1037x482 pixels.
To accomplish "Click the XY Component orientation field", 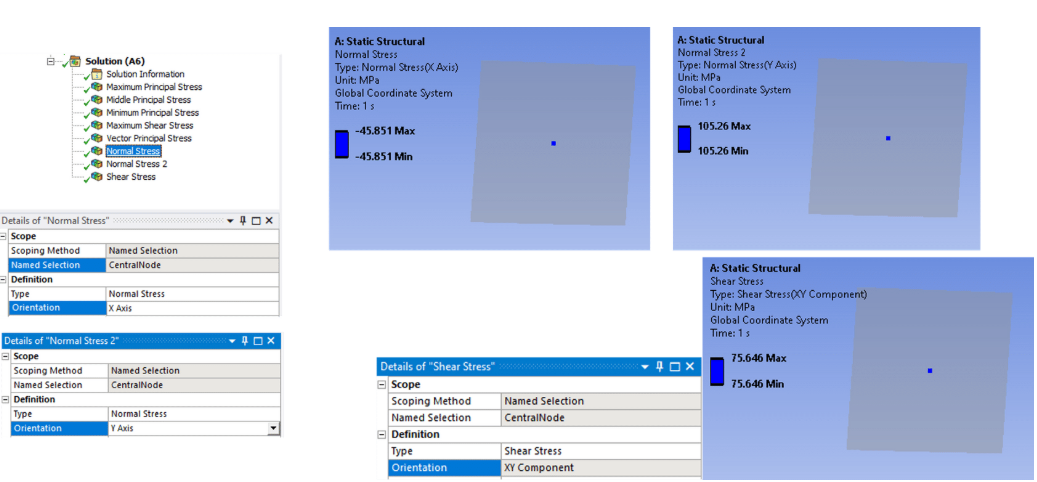I will pos(600,468).
